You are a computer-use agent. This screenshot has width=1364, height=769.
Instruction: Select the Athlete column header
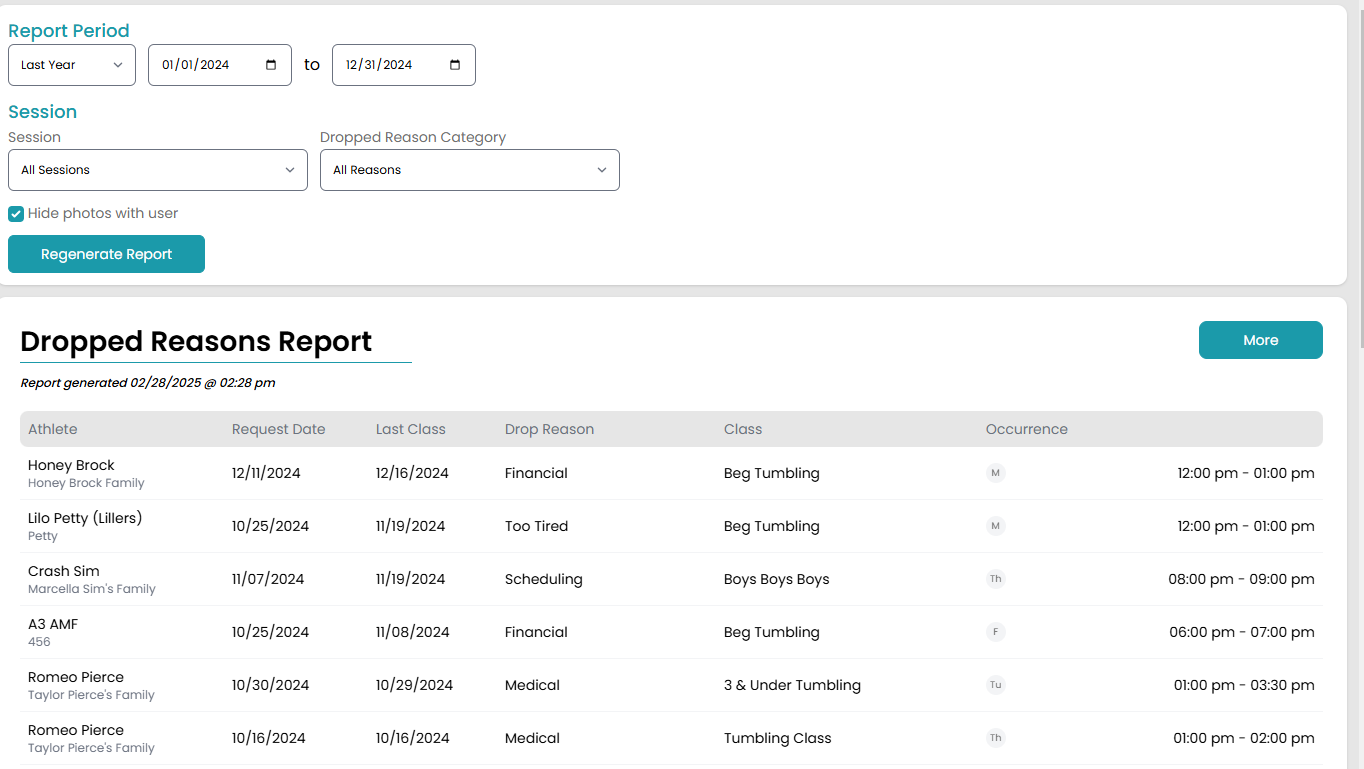click(52, 429)
